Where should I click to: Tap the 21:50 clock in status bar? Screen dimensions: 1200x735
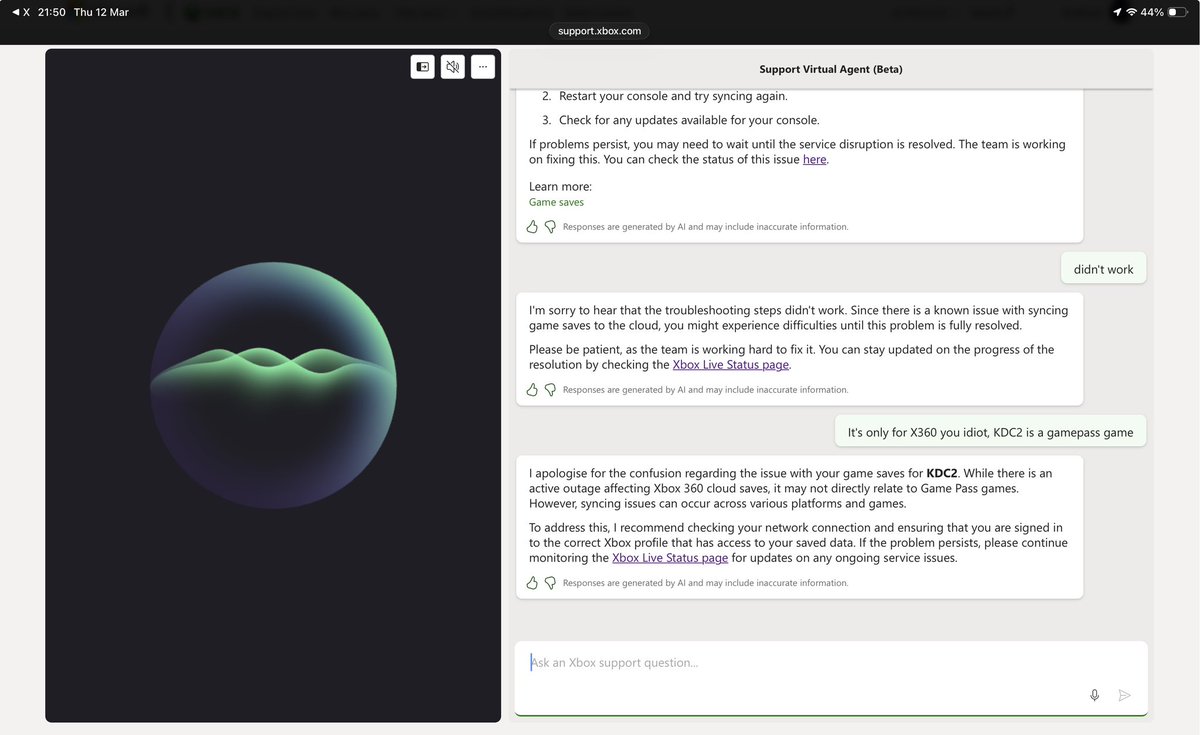click(51, 12)
